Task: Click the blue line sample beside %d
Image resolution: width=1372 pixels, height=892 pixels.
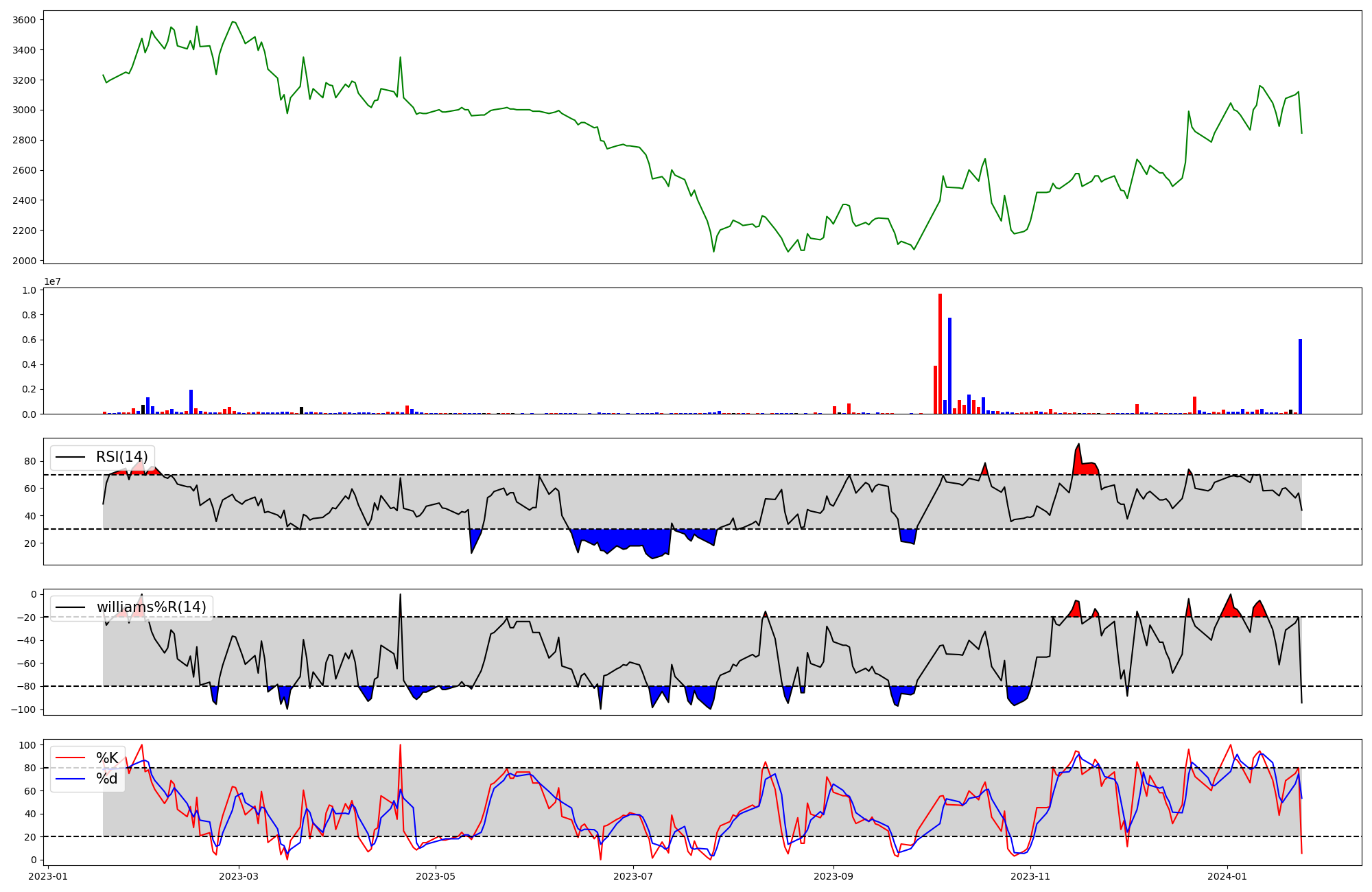Action: tap(71, 779)
